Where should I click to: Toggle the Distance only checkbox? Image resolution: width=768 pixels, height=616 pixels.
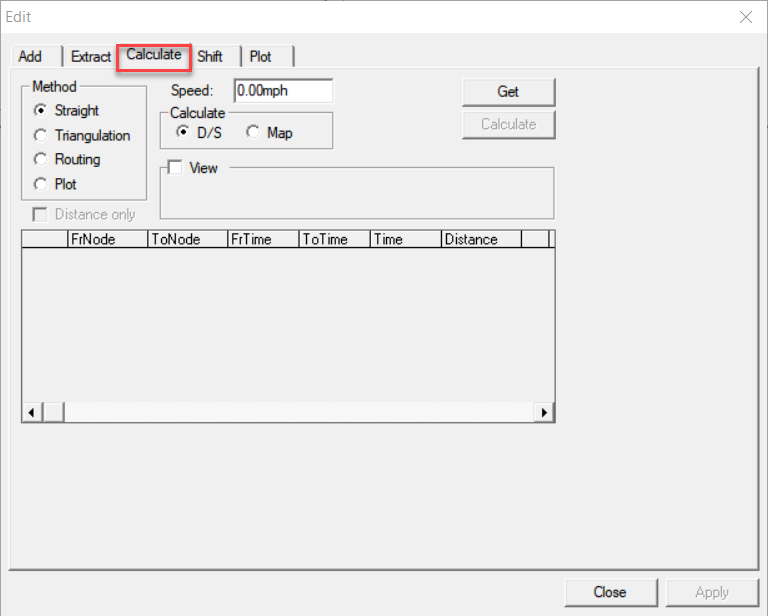click(40, 214)
